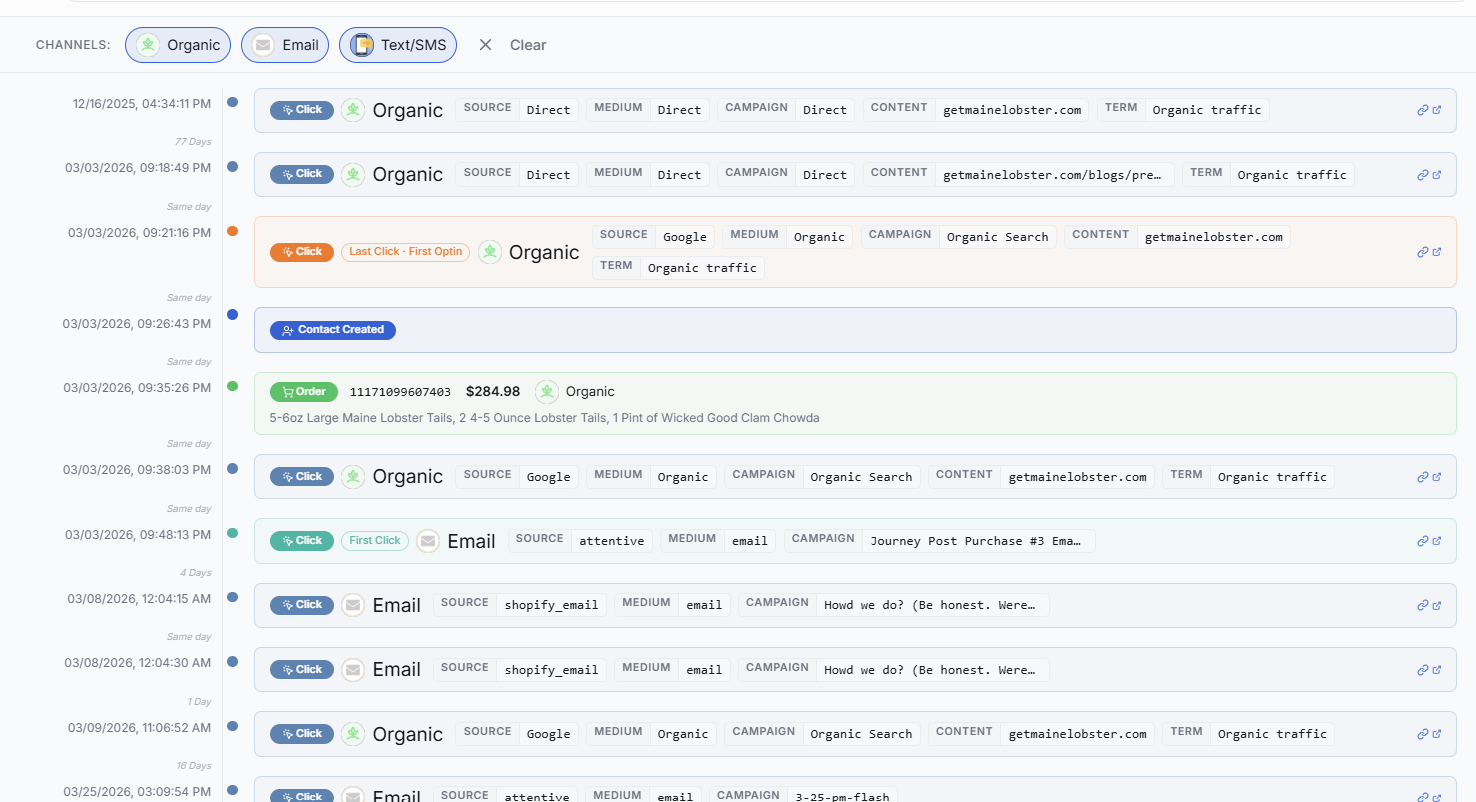Copy link icon on 12/16/2025 04:34:11 PM row
The width and height of the screenshot is (1476, 802).
click(x=1422, y=110)
